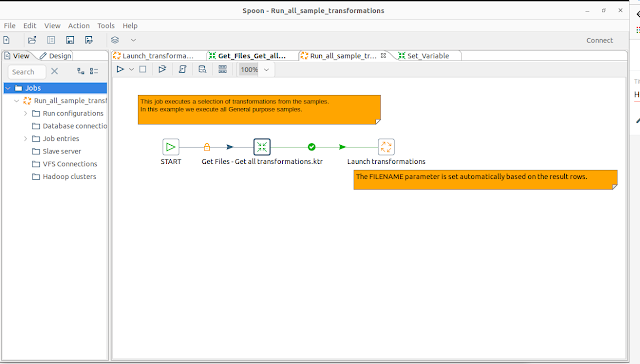The image size is (640, 364).
Task: Click the unconditional lock hop icon
Action: pos(207,147)
